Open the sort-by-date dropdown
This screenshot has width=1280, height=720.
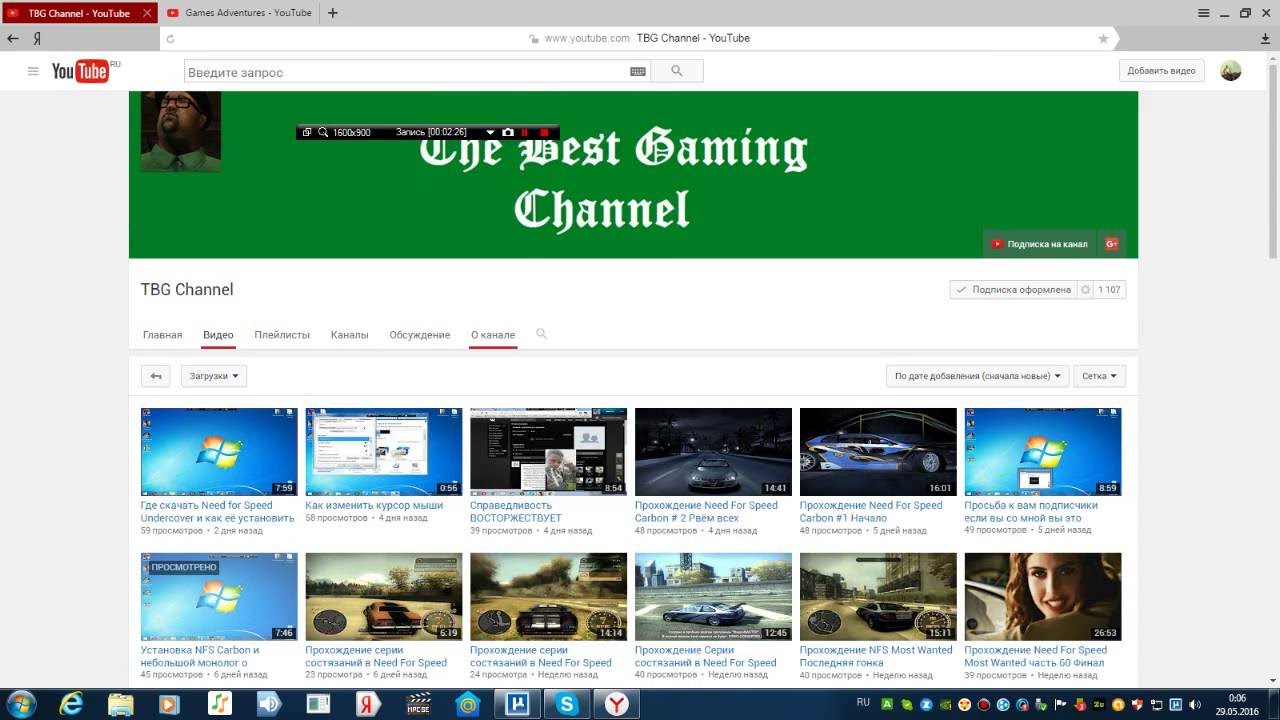click(x=977, y=376)
